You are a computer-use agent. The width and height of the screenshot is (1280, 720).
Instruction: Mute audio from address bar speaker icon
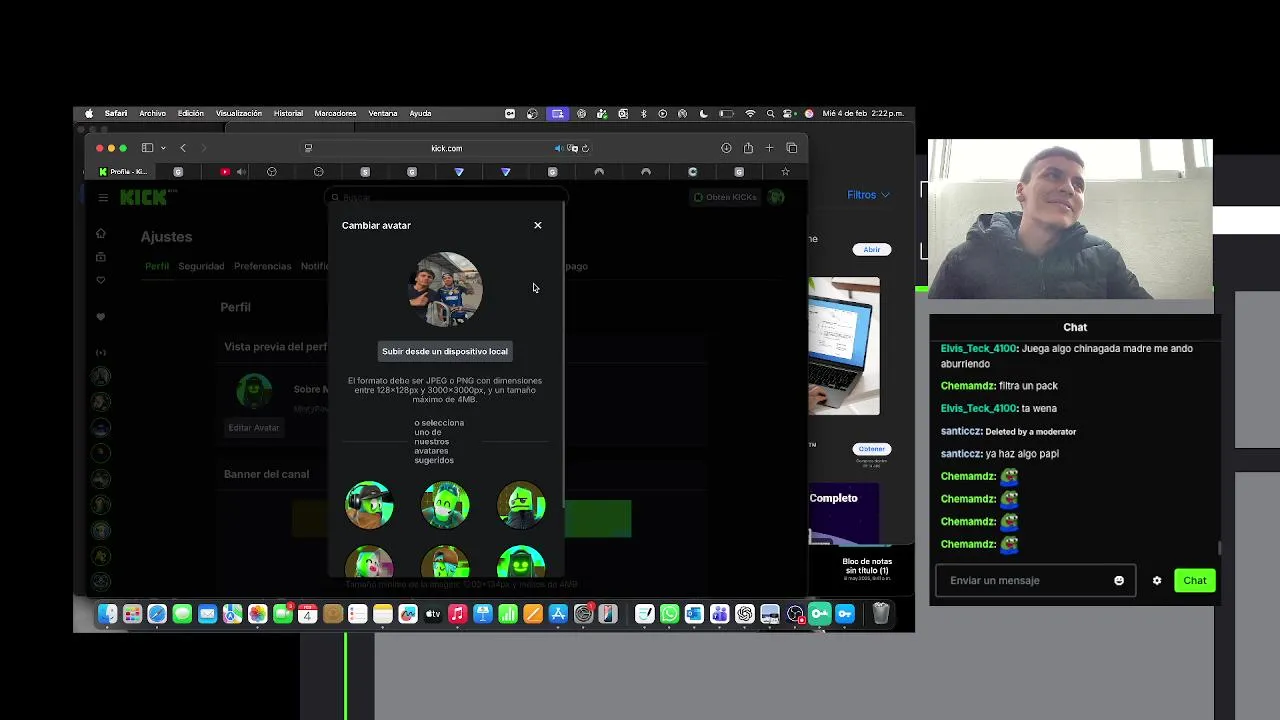tap(559, 148)
